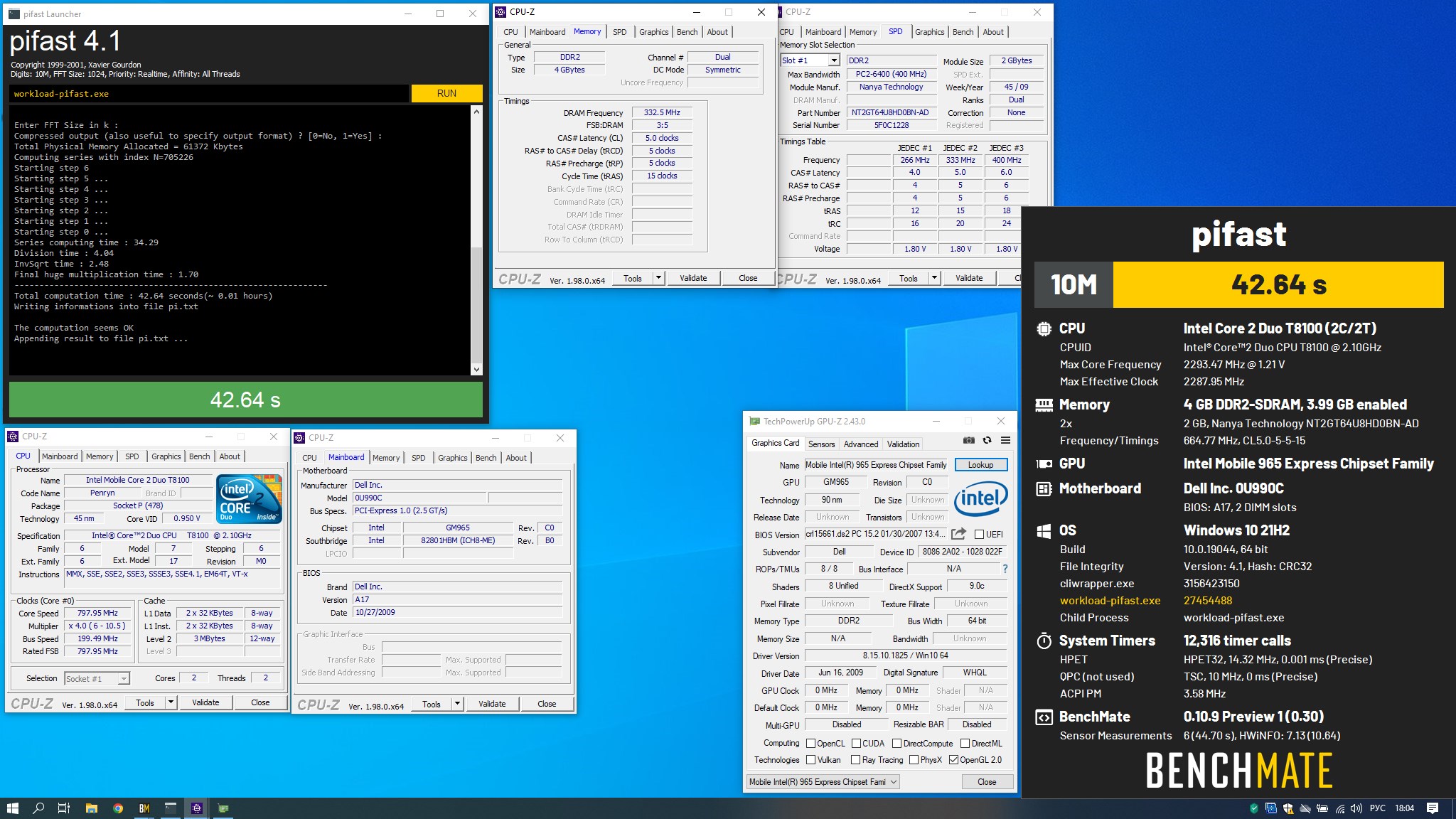Viewport: 1456px width, 819px height.
Task: Click the GPU-Z refresh icon
Action: click(987, 441)
